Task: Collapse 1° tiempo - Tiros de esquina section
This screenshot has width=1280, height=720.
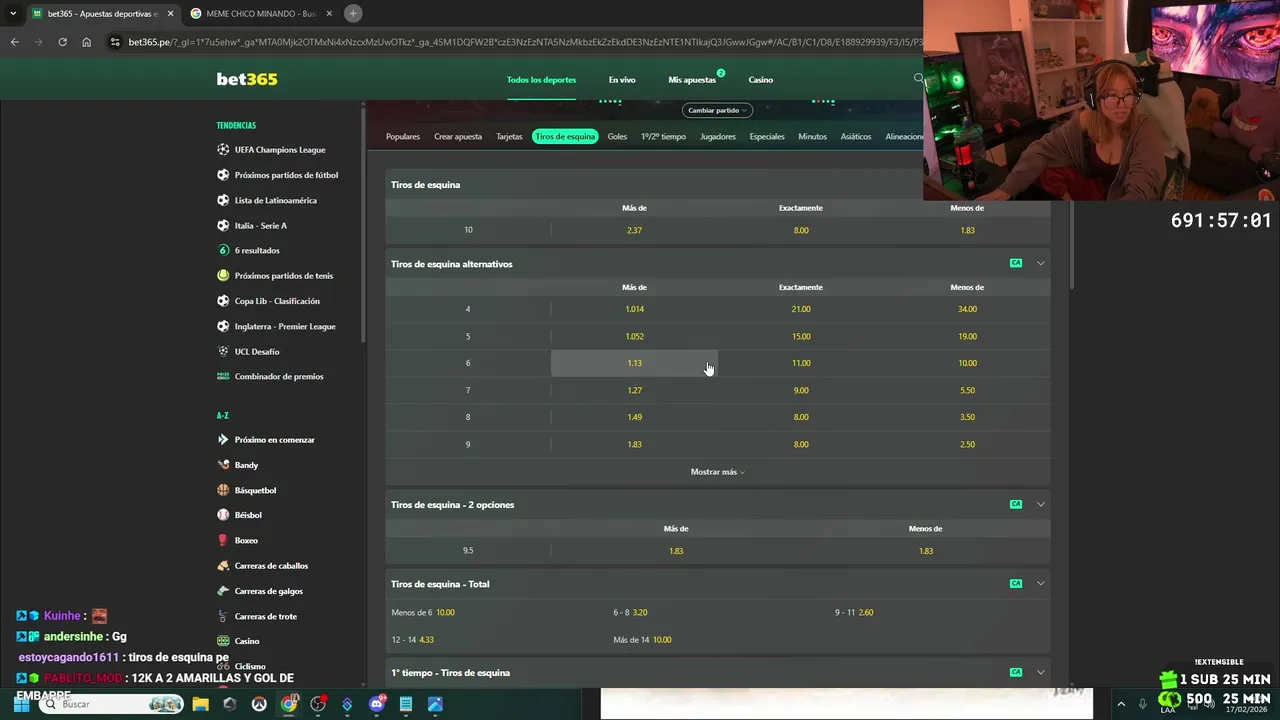Action: pos(1040,672)
